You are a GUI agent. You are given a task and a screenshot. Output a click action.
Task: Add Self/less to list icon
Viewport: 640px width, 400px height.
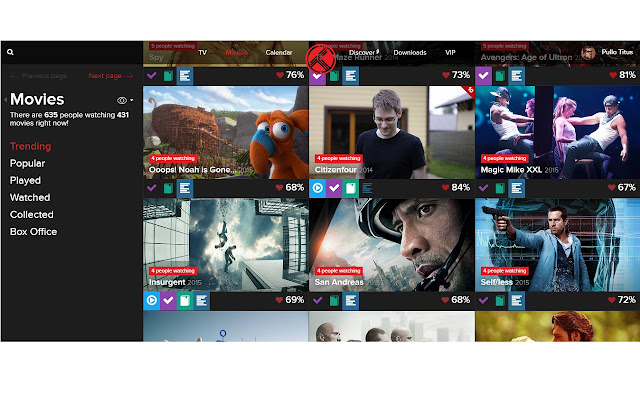click(x=516, y=301)
